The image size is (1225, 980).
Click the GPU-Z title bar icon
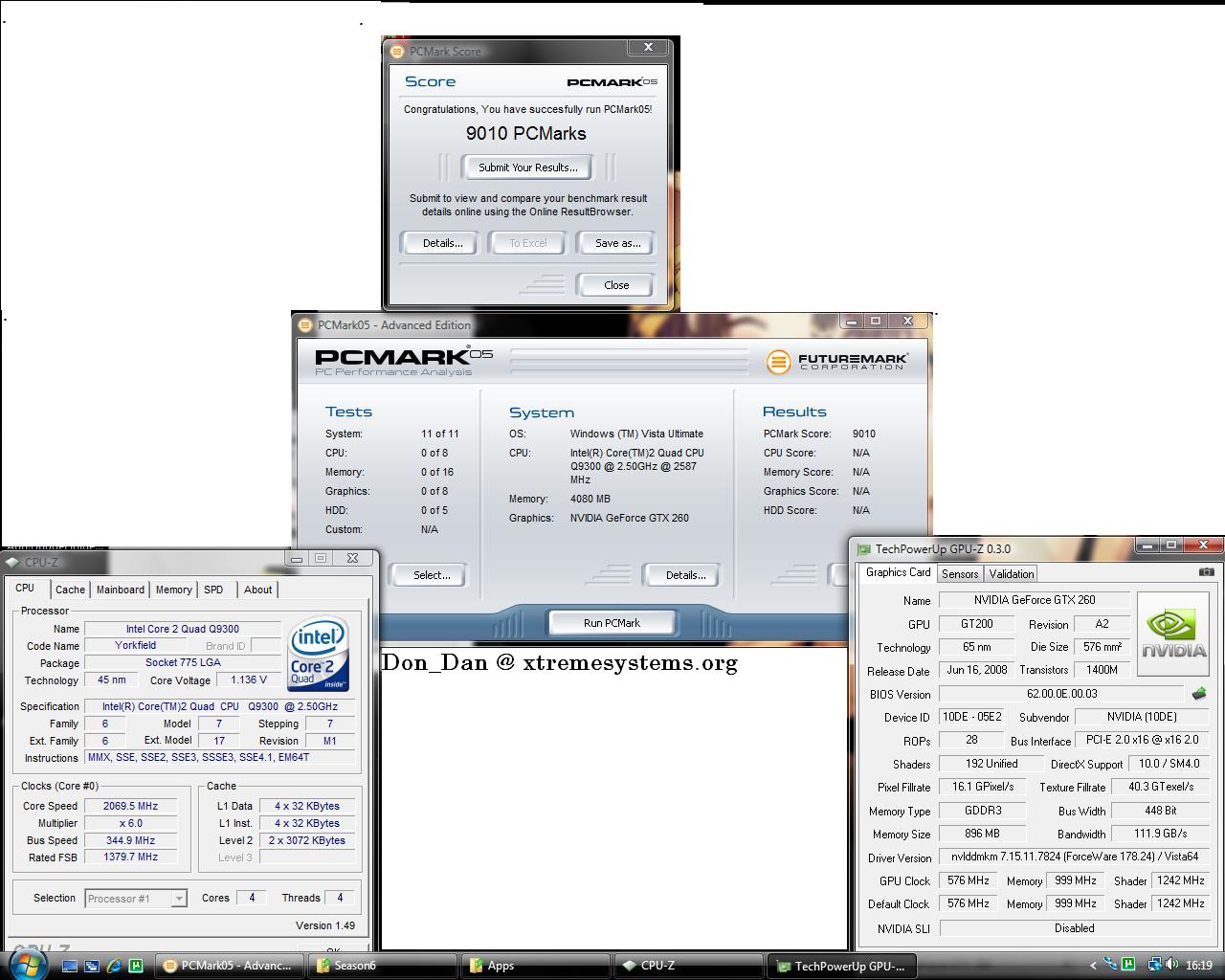click(864, 549)
